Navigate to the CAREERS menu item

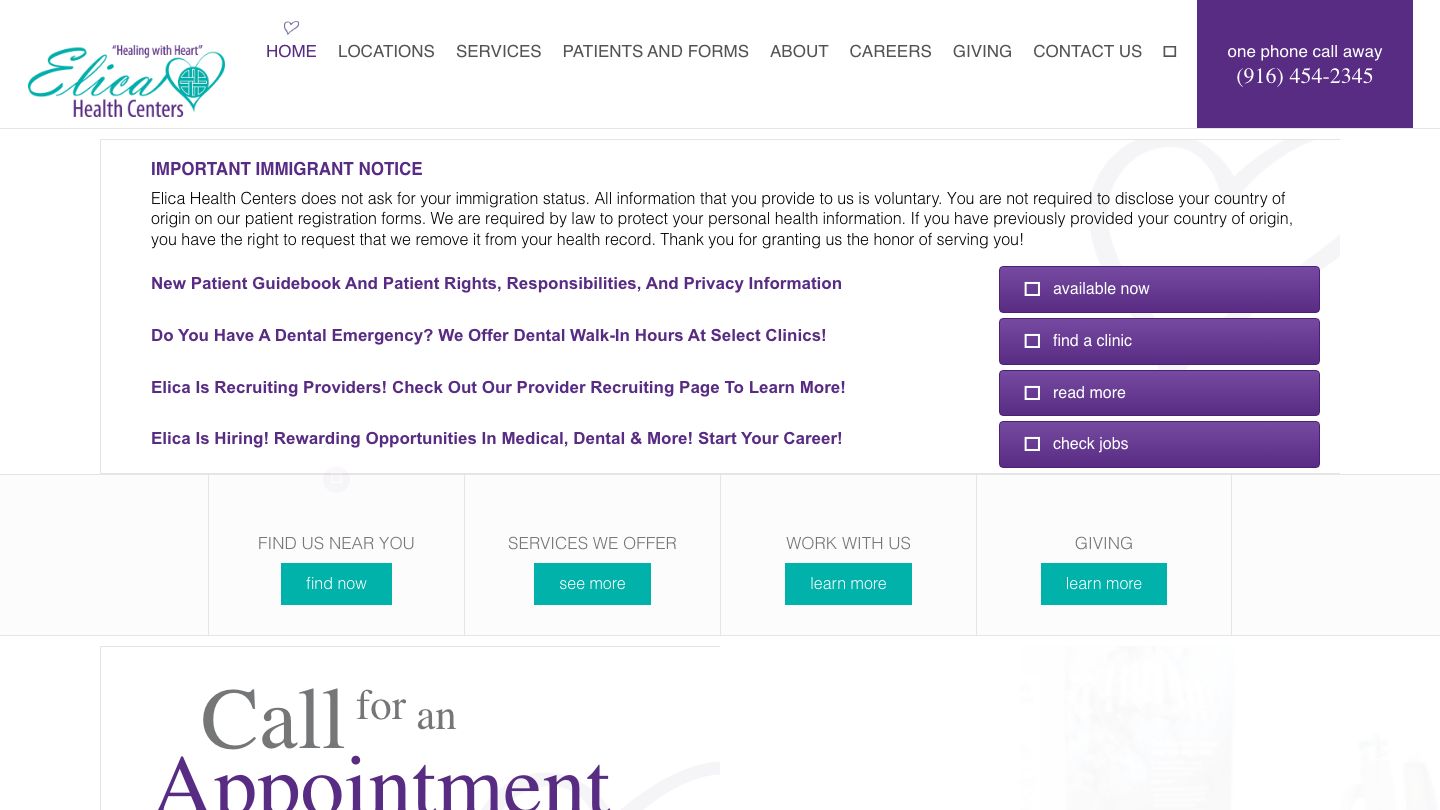point(890,51)
